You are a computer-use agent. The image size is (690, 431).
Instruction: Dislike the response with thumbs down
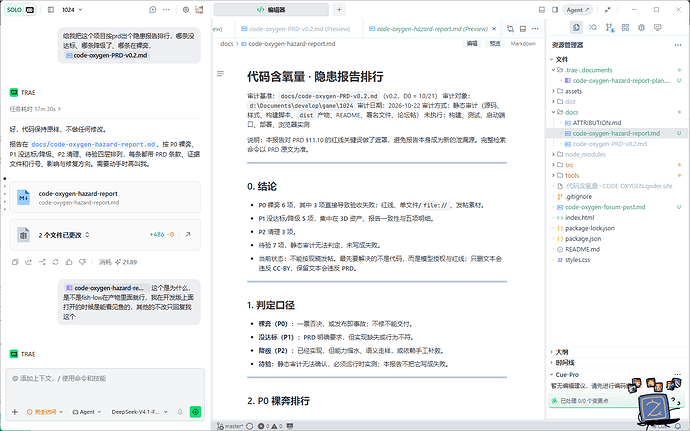pos(82,262)
